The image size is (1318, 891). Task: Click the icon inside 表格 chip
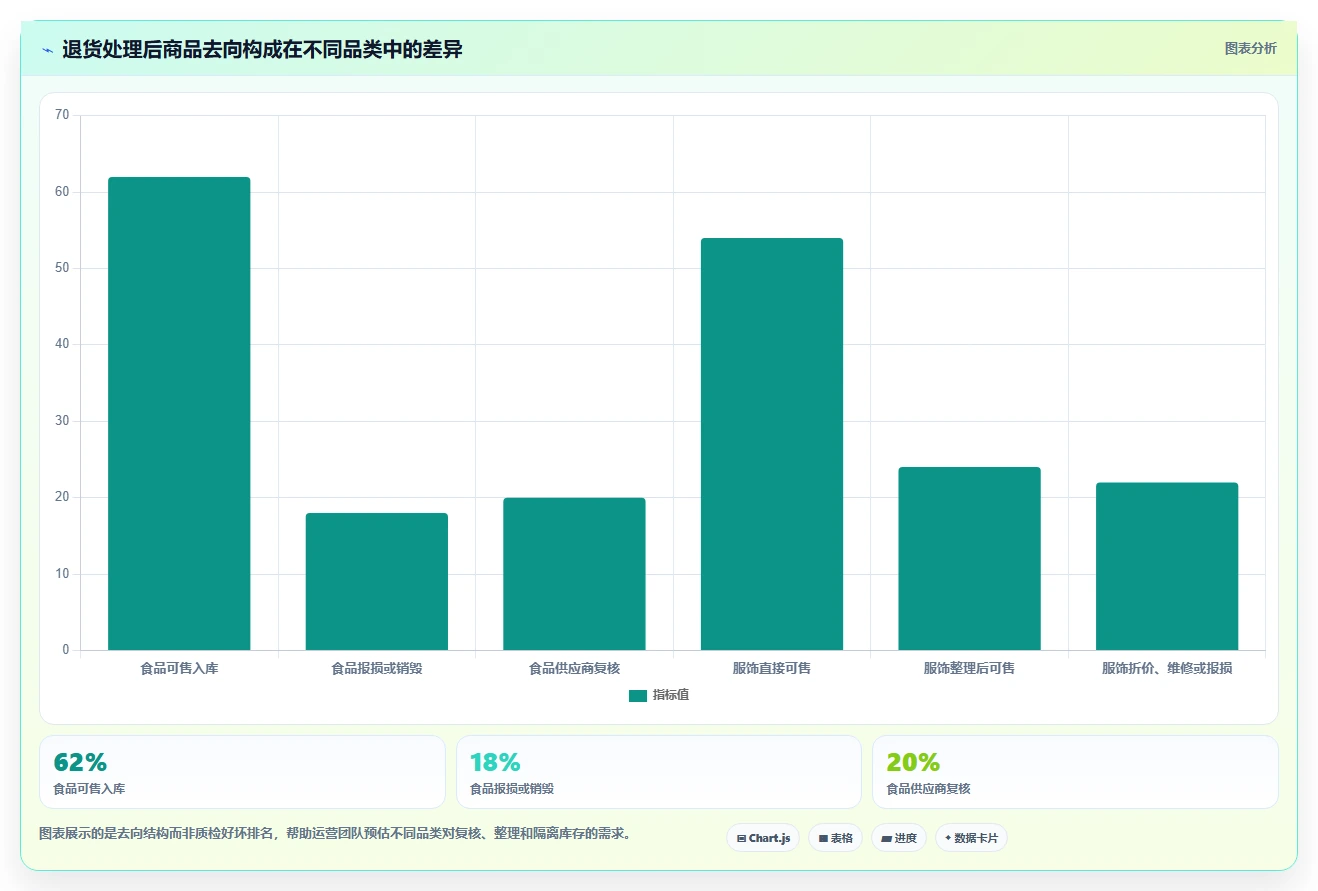click(823, 839)
